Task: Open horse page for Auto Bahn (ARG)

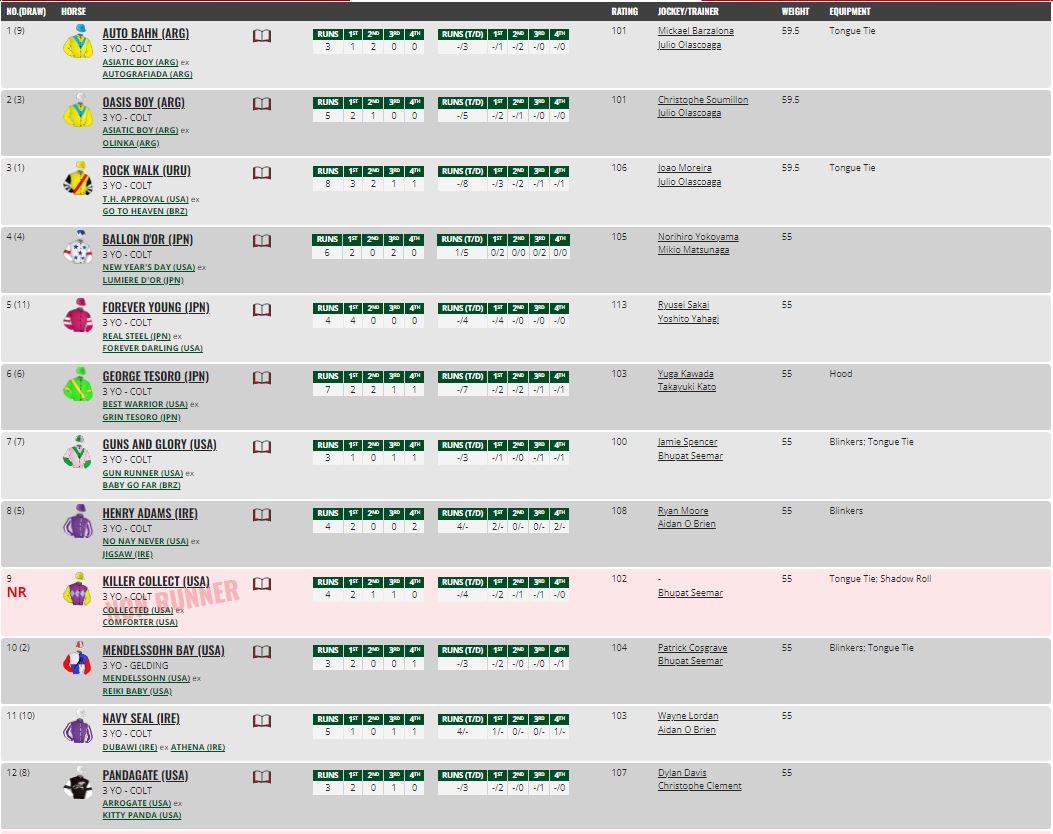Action: (146, 34)
